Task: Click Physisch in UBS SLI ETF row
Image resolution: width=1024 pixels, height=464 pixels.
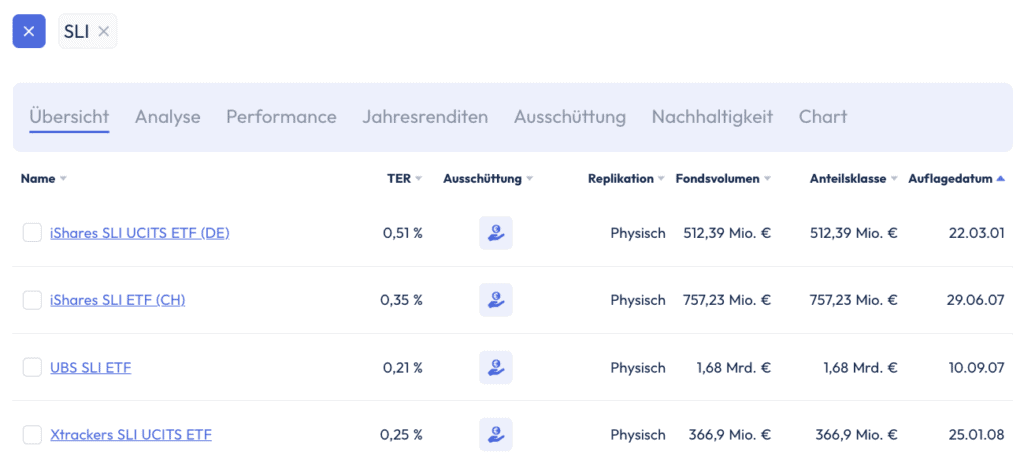Action: pyautogui.click(x=638, y=367)
